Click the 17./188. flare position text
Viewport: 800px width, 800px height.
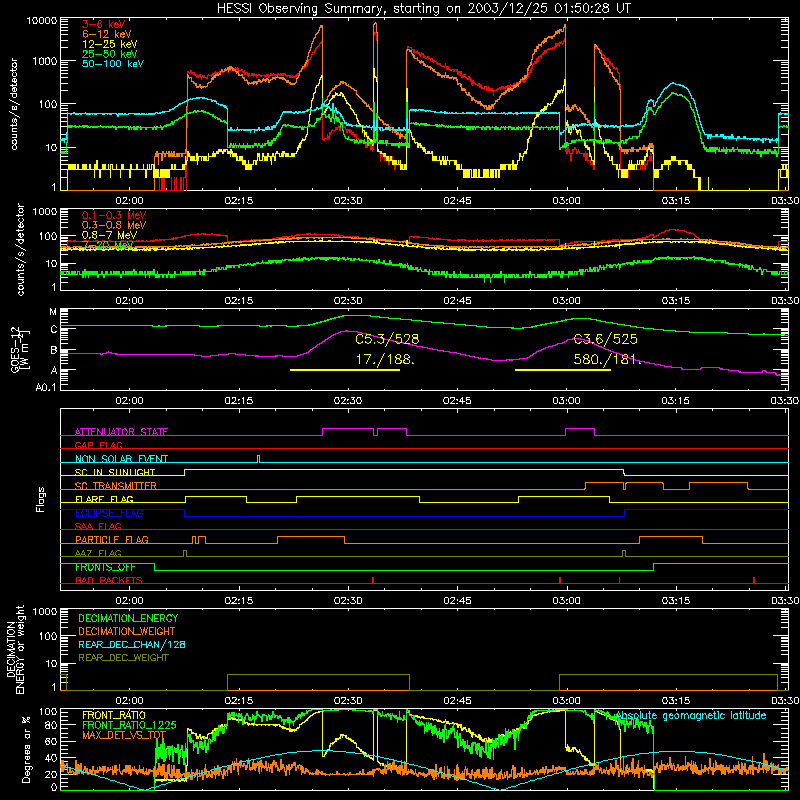[x=385, y=359]
